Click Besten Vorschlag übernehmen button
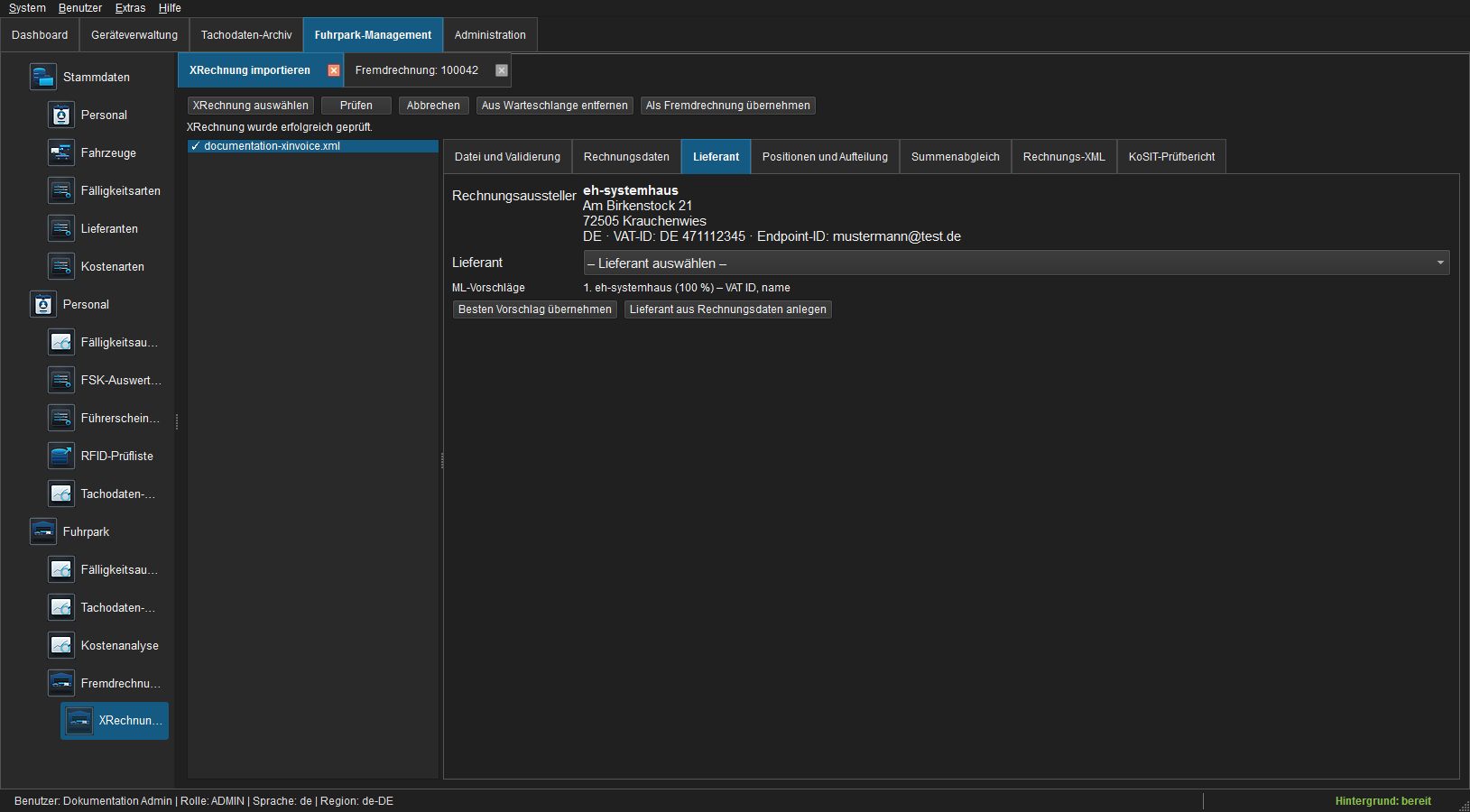This screenshot has width=1470, height=812. point(535,309)
